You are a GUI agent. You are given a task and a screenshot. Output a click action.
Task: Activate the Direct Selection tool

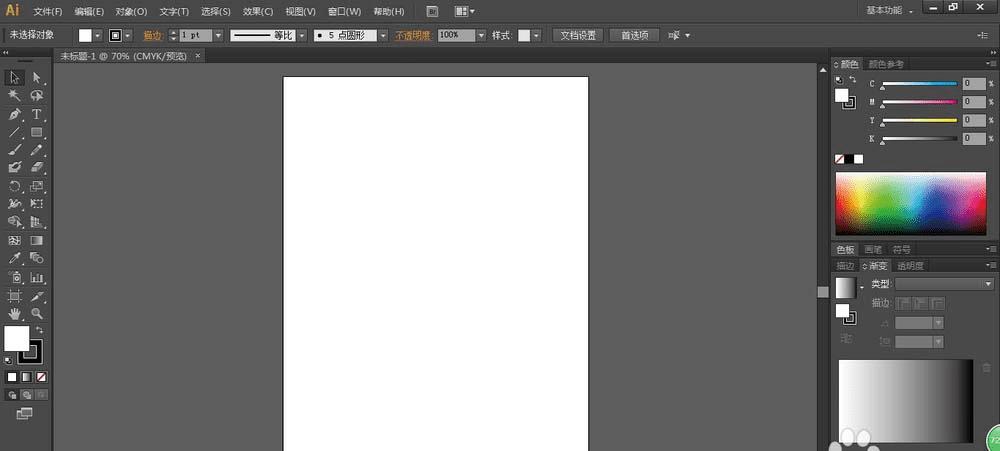[x=37, y=77]
